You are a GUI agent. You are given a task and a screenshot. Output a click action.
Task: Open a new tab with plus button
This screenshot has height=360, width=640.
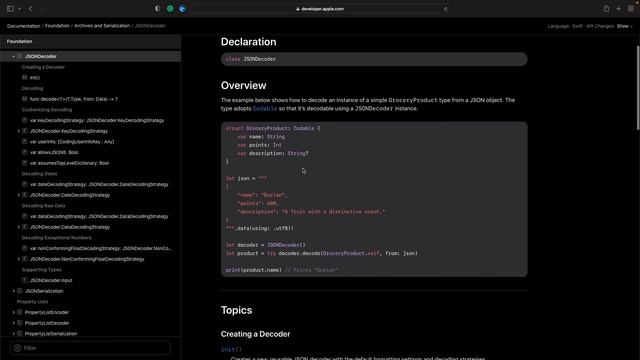pos(618,9)
